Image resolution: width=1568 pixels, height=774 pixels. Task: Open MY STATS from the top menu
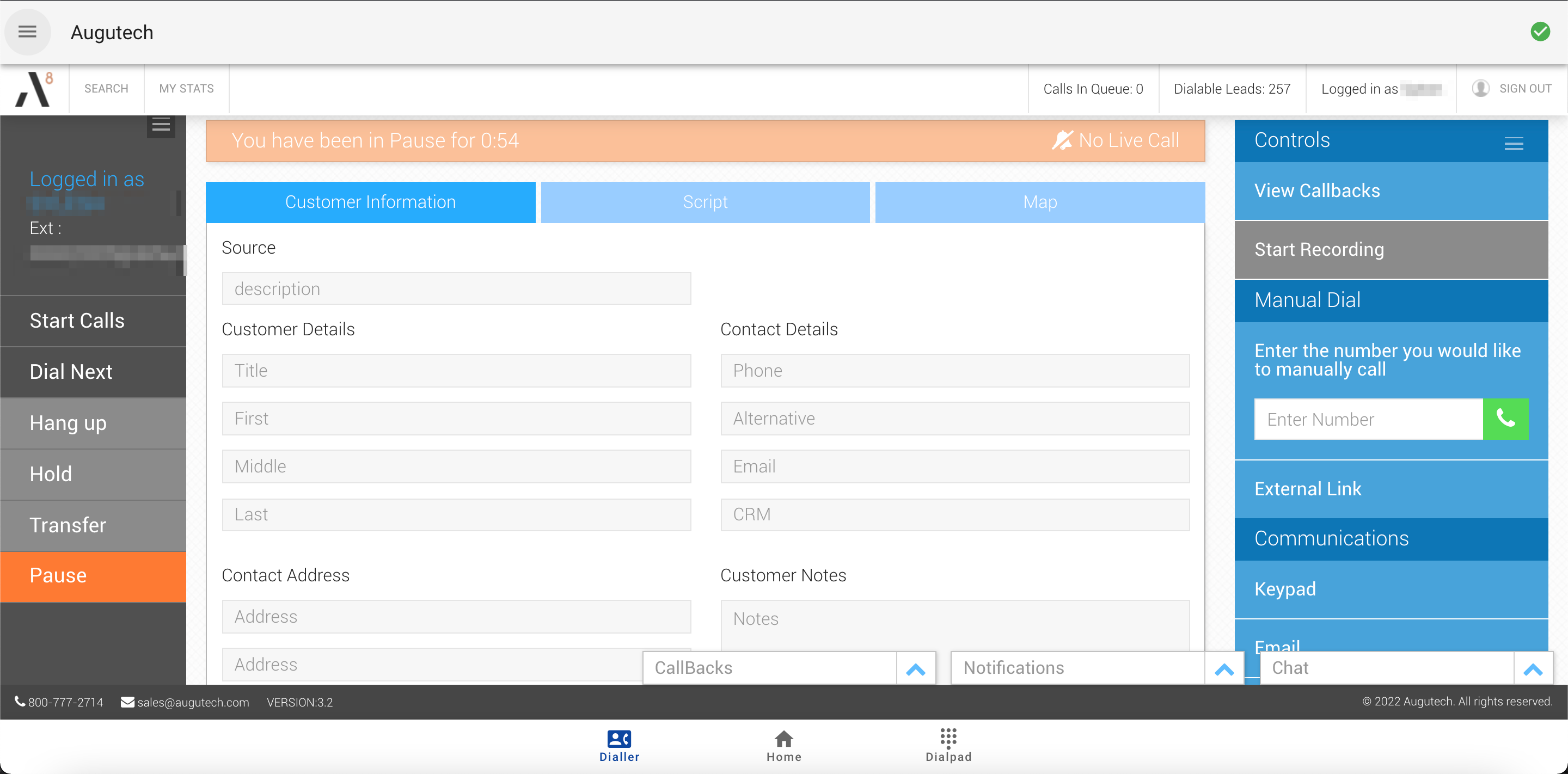click(x=186, y=88)
